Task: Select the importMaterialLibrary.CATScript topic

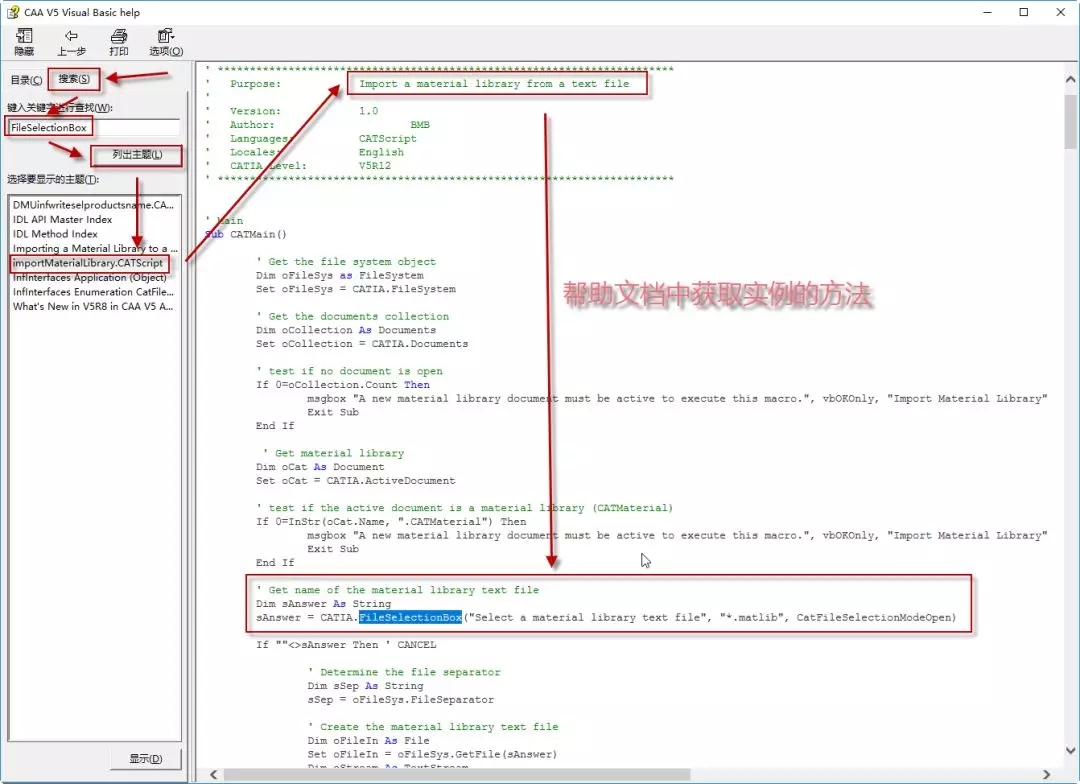Action: click(x=87, y=262)
